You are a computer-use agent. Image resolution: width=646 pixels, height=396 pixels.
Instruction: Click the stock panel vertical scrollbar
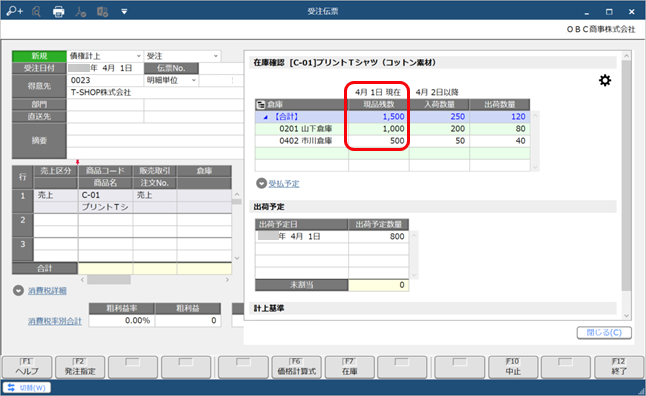click(626, 175)
